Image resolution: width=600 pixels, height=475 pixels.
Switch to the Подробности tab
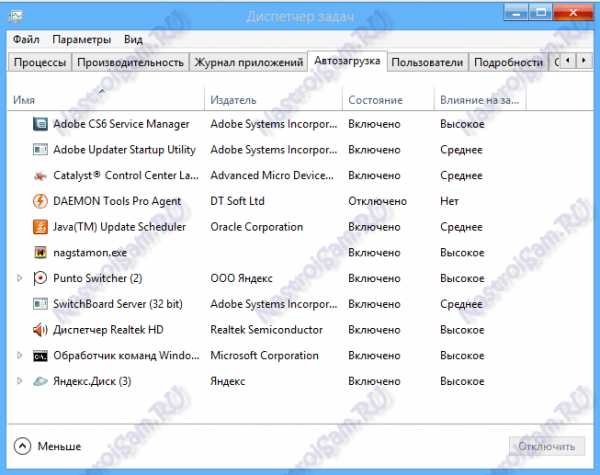point(508,62)
